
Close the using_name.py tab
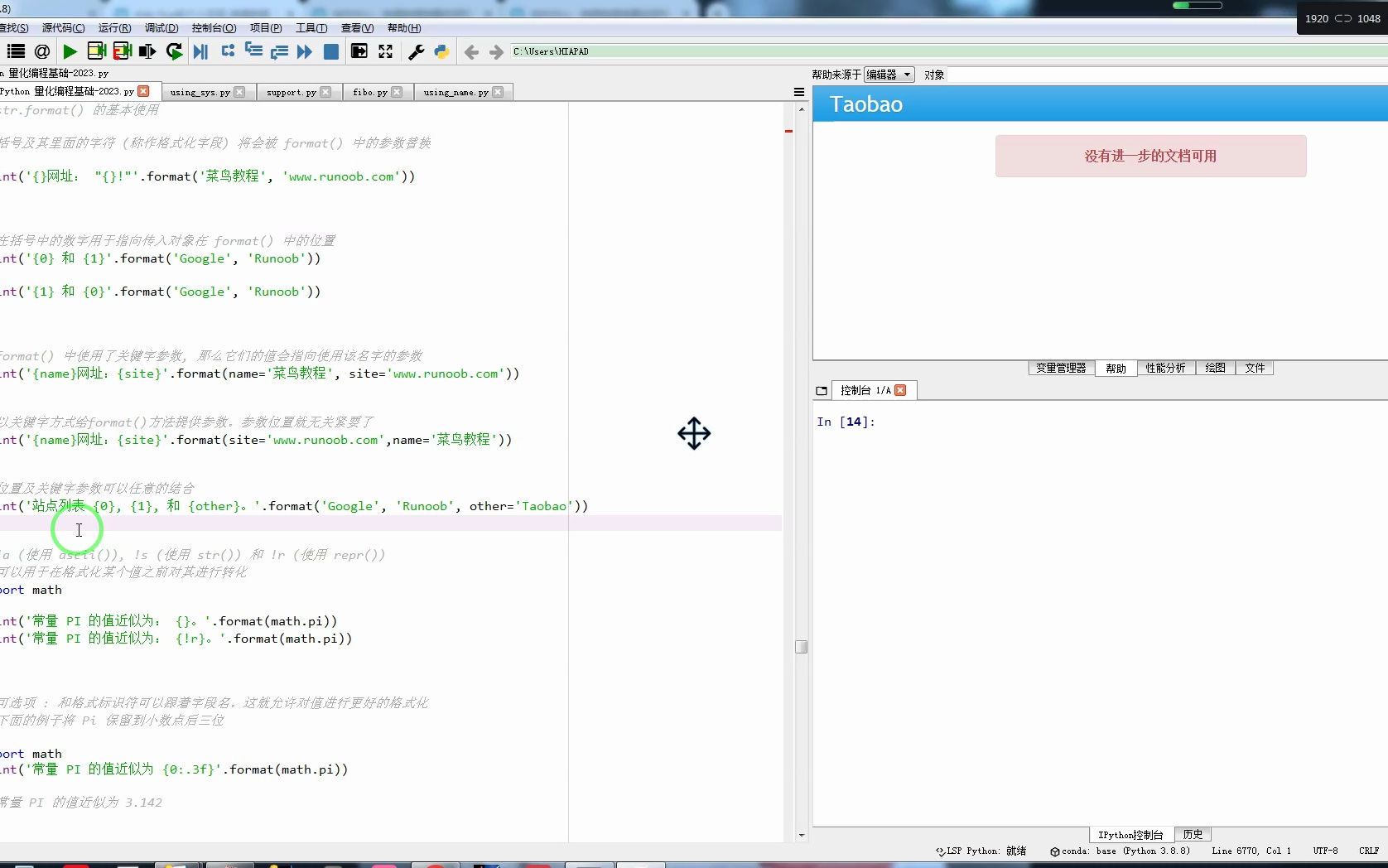coord(498,92)
